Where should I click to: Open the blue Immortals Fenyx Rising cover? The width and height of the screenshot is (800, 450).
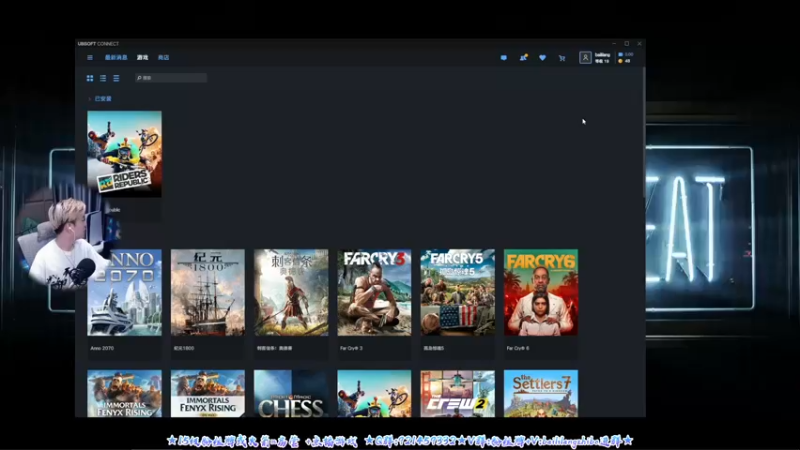[x=124, y=393]
